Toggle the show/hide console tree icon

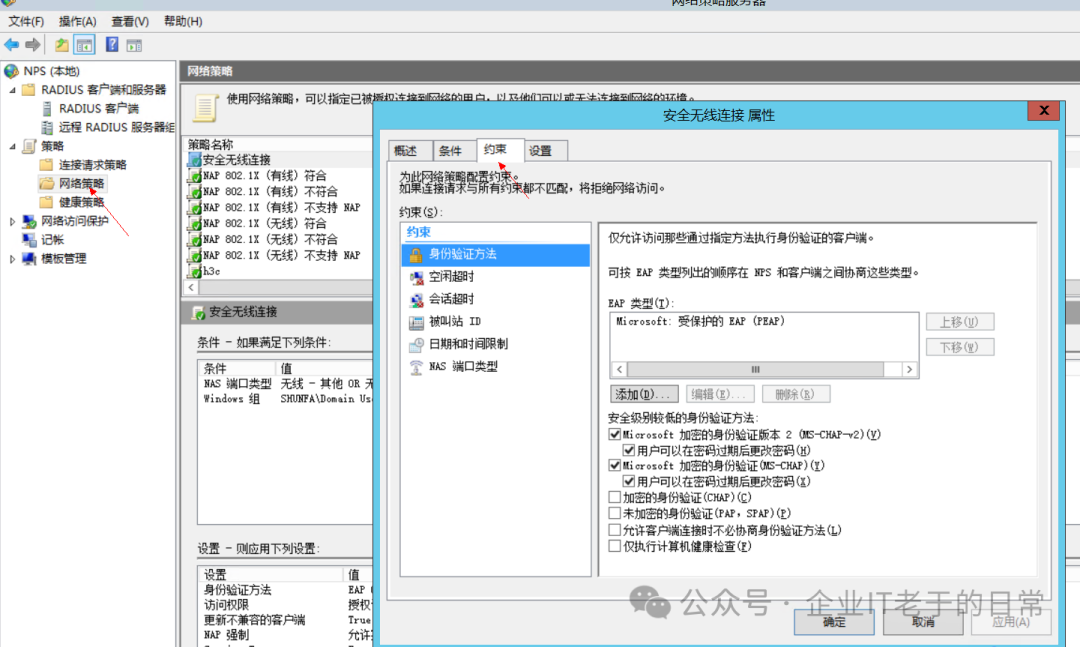click(x=84, y=45)
